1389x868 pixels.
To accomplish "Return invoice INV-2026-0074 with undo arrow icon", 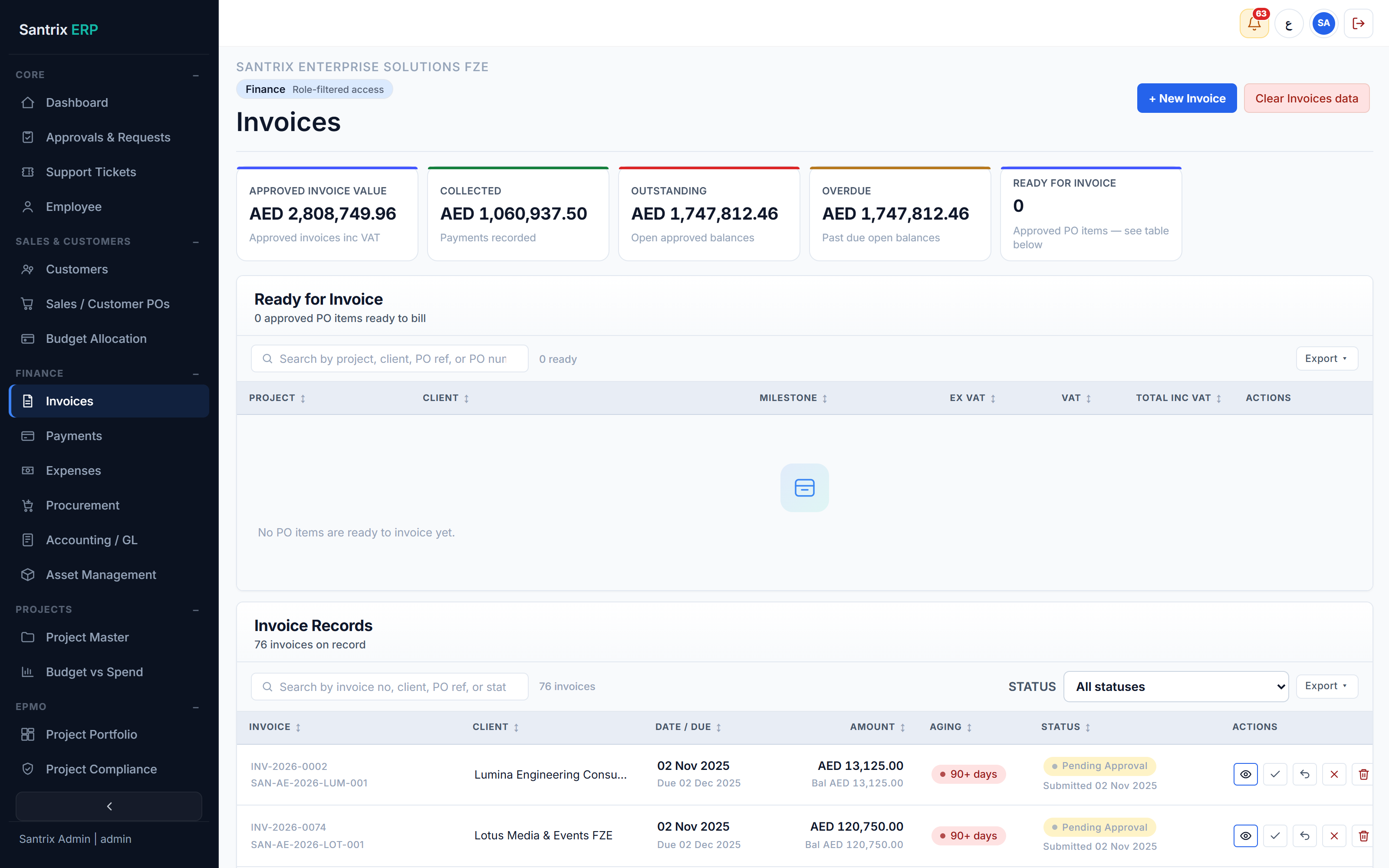I will (1305, 836).
